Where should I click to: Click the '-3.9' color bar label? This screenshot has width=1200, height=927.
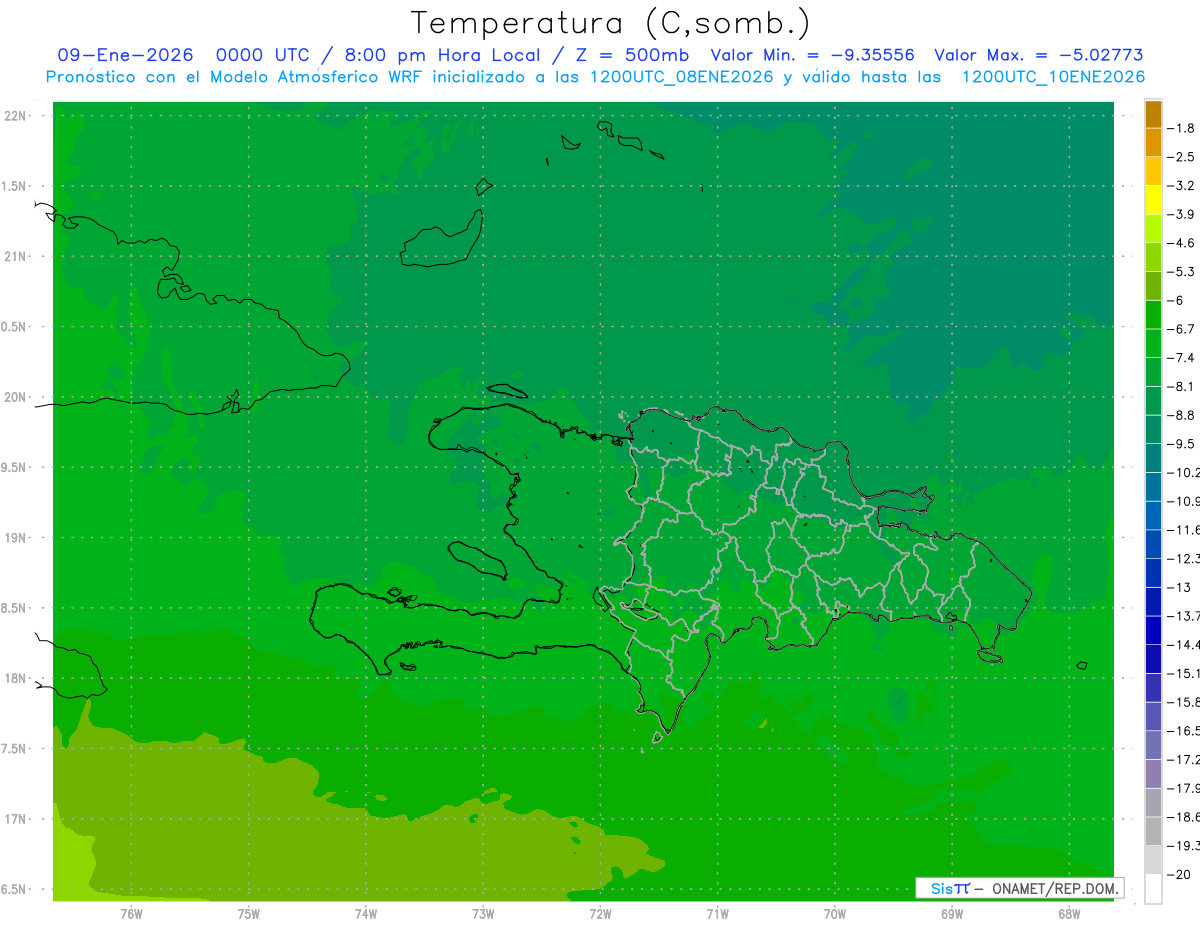tap(1183, 214)
